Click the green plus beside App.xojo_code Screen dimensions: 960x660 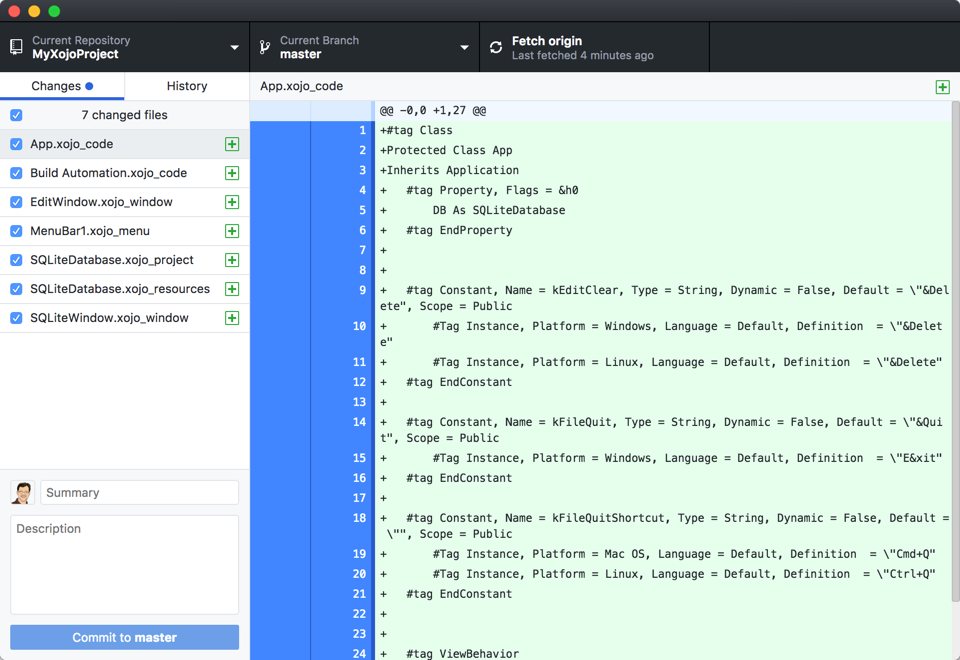[232, 144]
